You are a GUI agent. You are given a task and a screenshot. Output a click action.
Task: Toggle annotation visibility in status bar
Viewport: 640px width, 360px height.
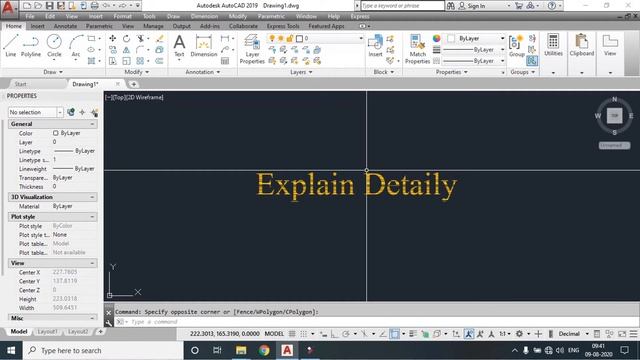point(469,334)
